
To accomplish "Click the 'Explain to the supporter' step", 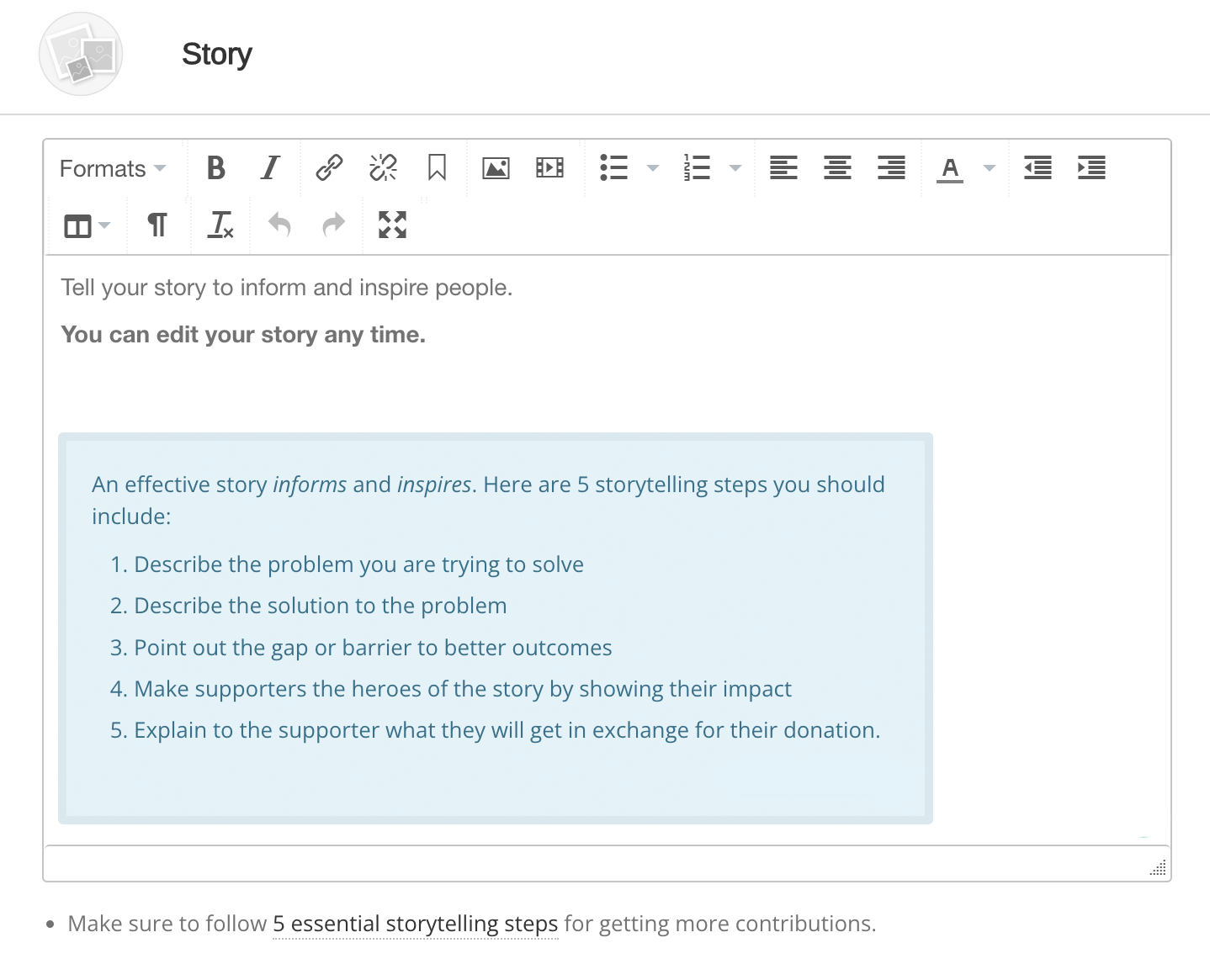I will click(x=507, y=730).
